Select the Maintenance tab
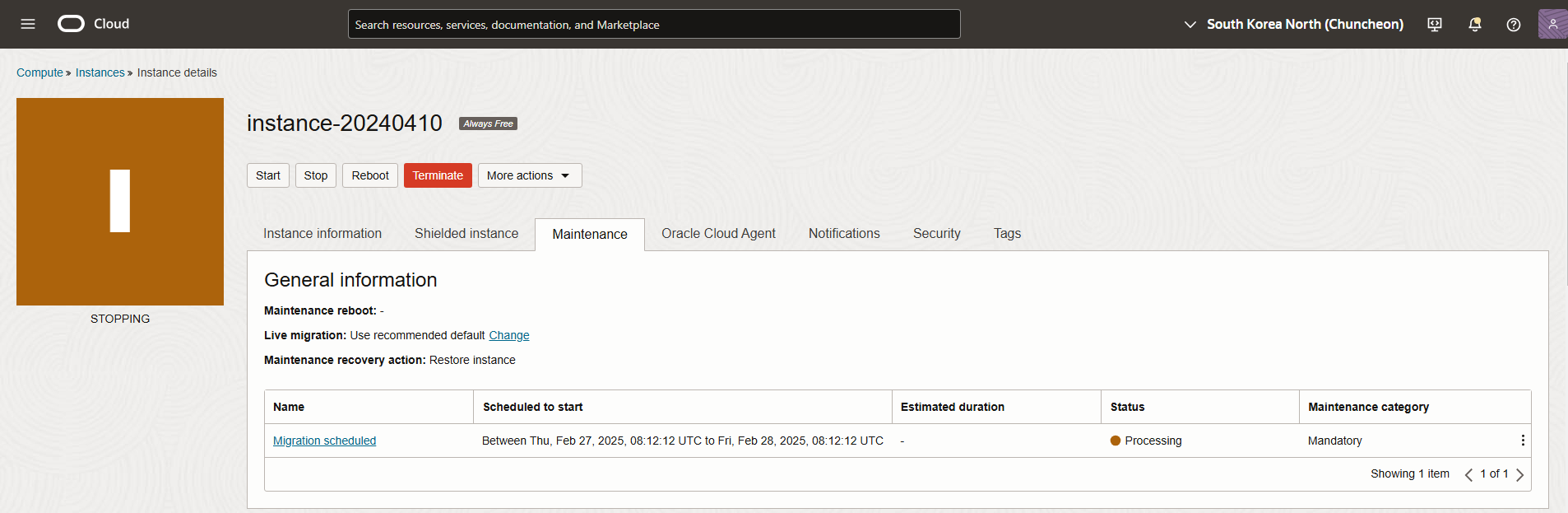Screen dimensions: 1568x513 [x=590, y=235]
